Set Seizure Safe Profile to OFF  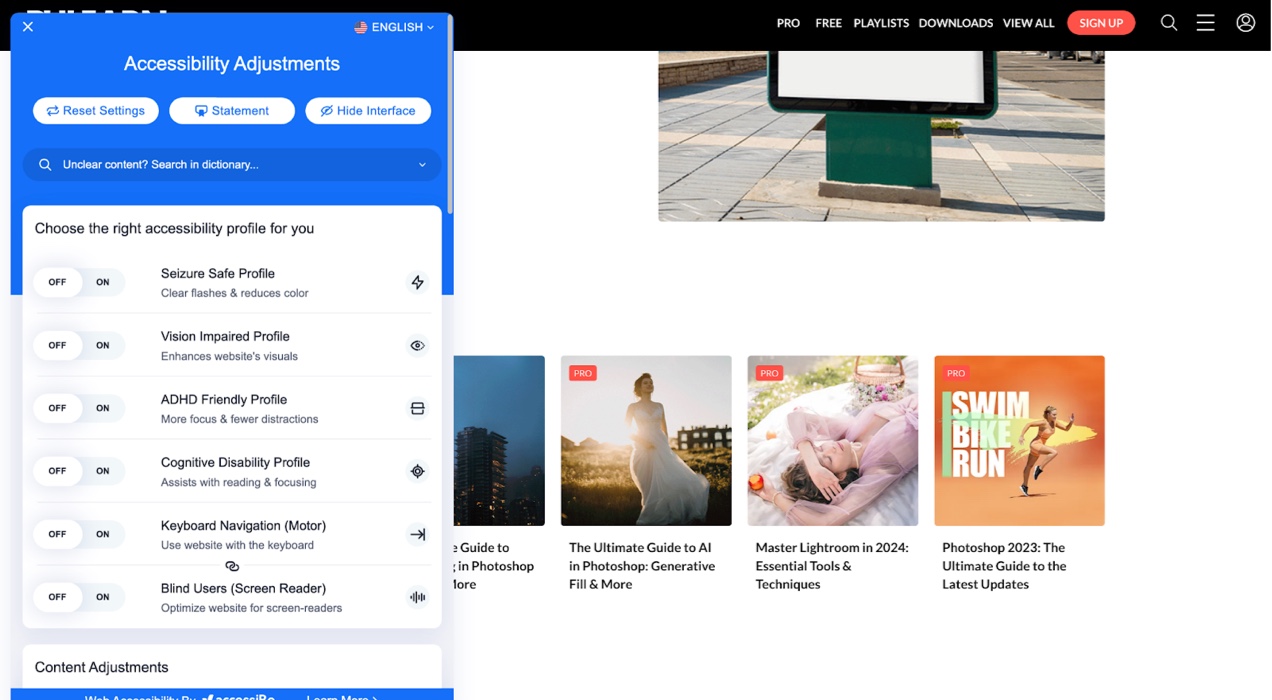click(x=57, y=282)
